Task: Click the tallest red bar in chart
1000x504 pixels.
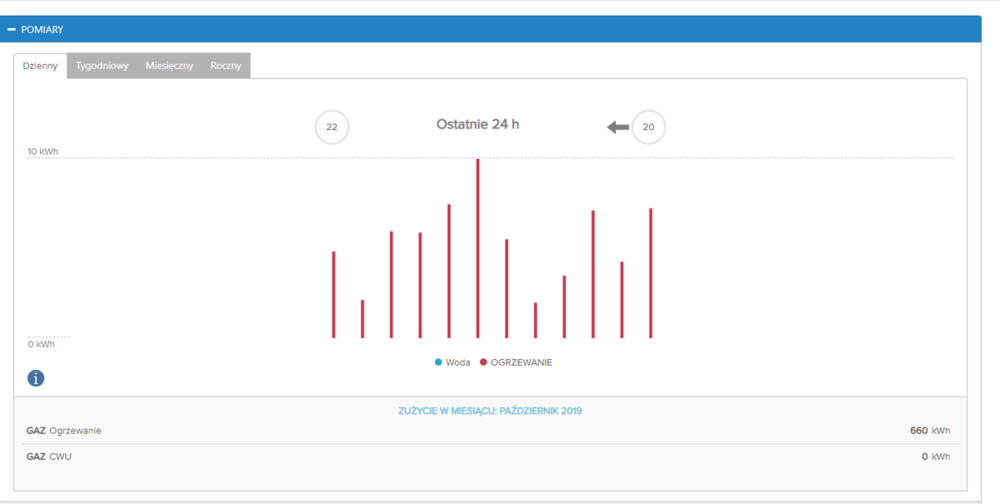Action: 478,250
